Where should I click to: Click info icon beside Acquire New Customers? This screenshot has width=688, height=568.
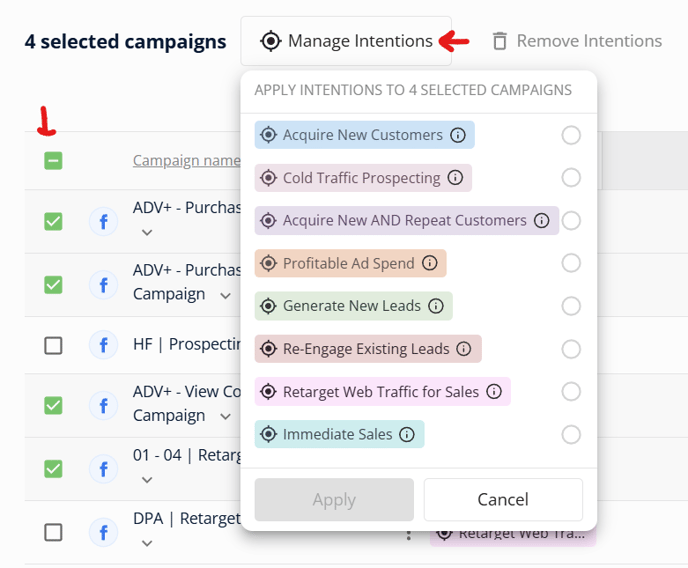458,135
